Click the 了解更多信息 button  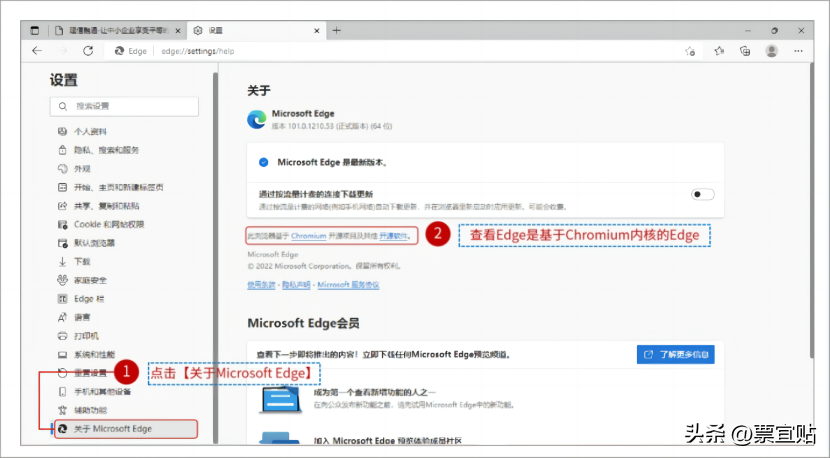pos(675,354)
